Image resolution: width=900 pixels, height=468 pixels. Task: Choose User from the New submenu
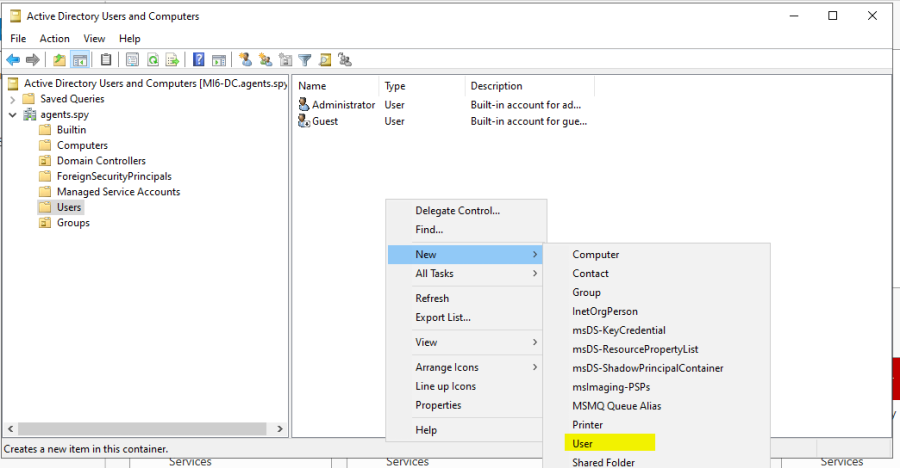(x=583, y=443)
